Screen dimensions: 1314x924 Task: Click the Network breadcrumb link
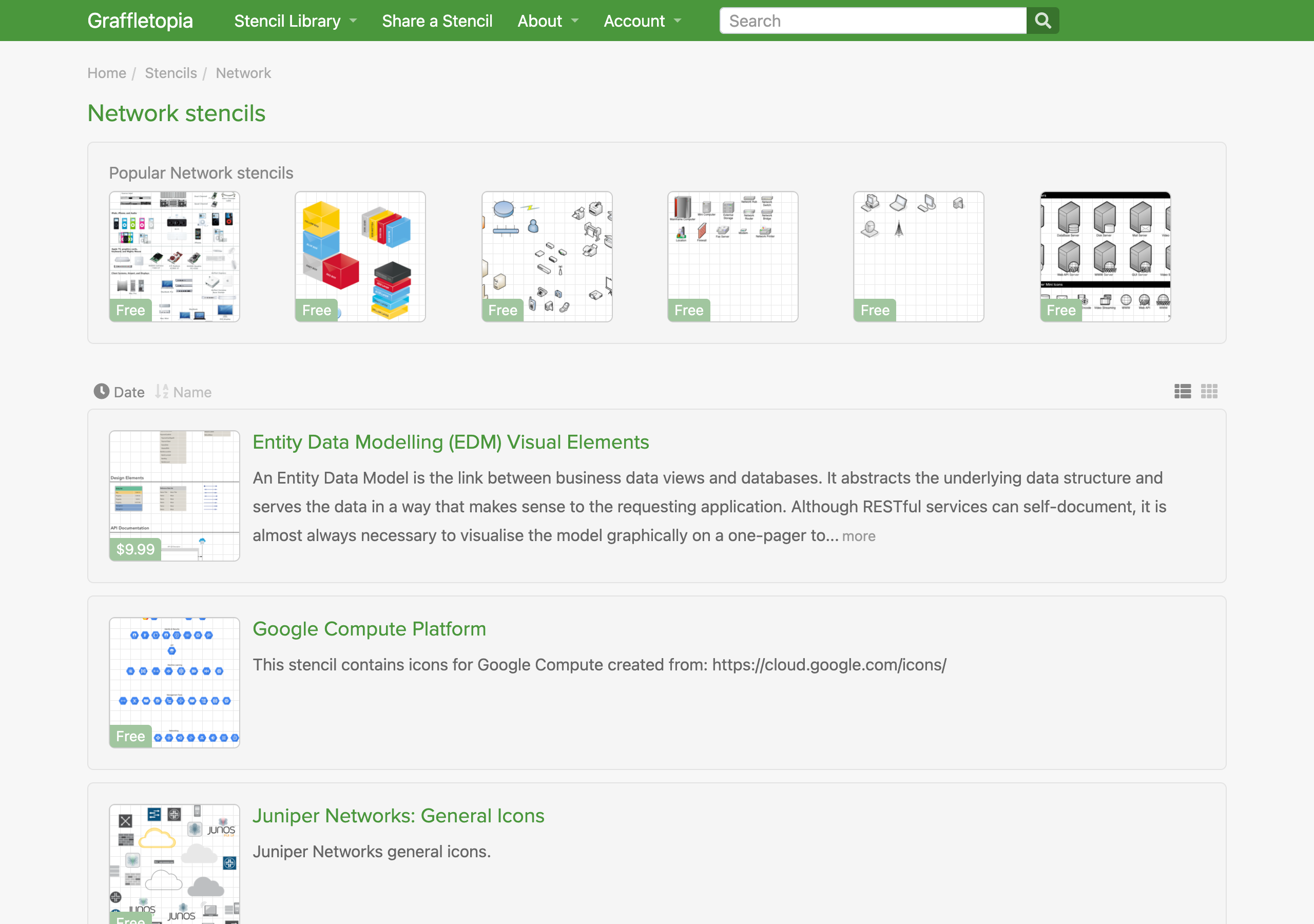[243, 73]
